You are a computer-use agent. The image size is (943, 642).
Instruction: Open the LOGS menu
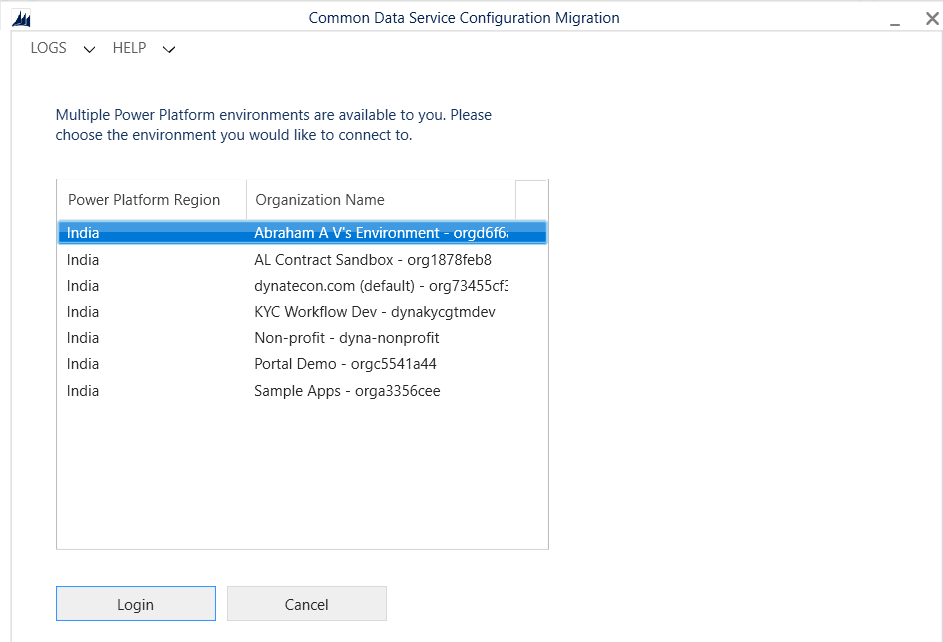point(48,48)
